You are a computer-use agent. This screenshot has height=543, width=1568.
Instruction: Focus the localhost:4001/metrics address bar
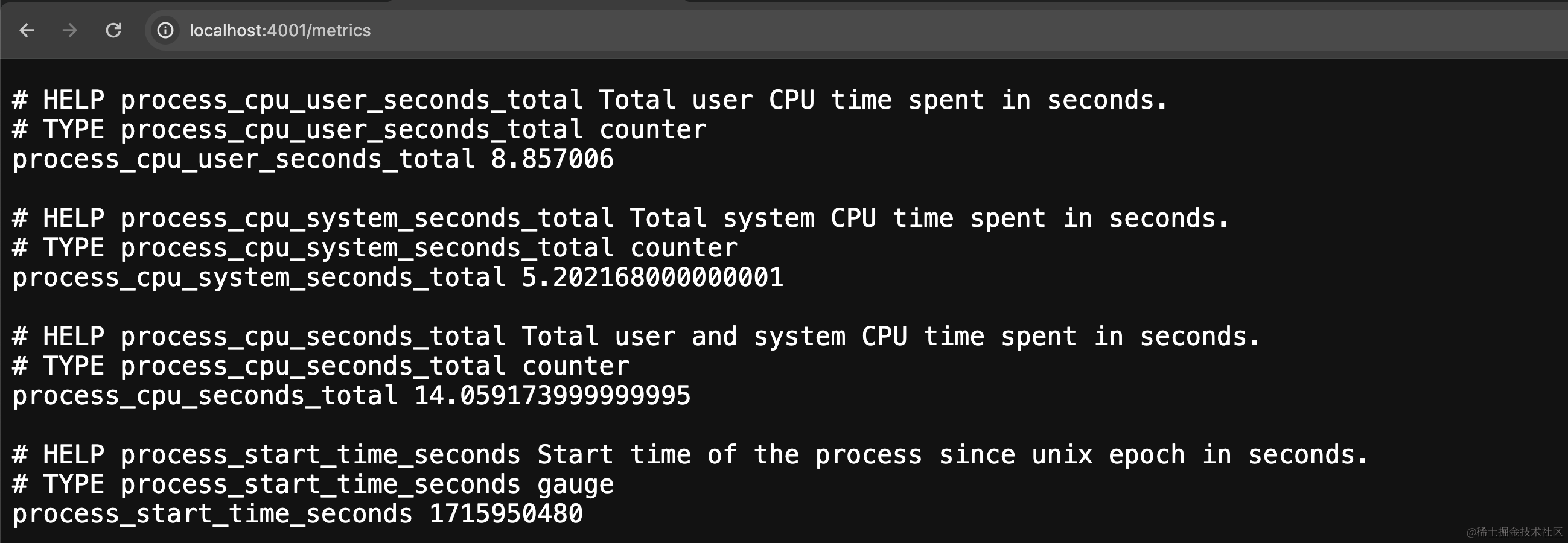[280, 30]
